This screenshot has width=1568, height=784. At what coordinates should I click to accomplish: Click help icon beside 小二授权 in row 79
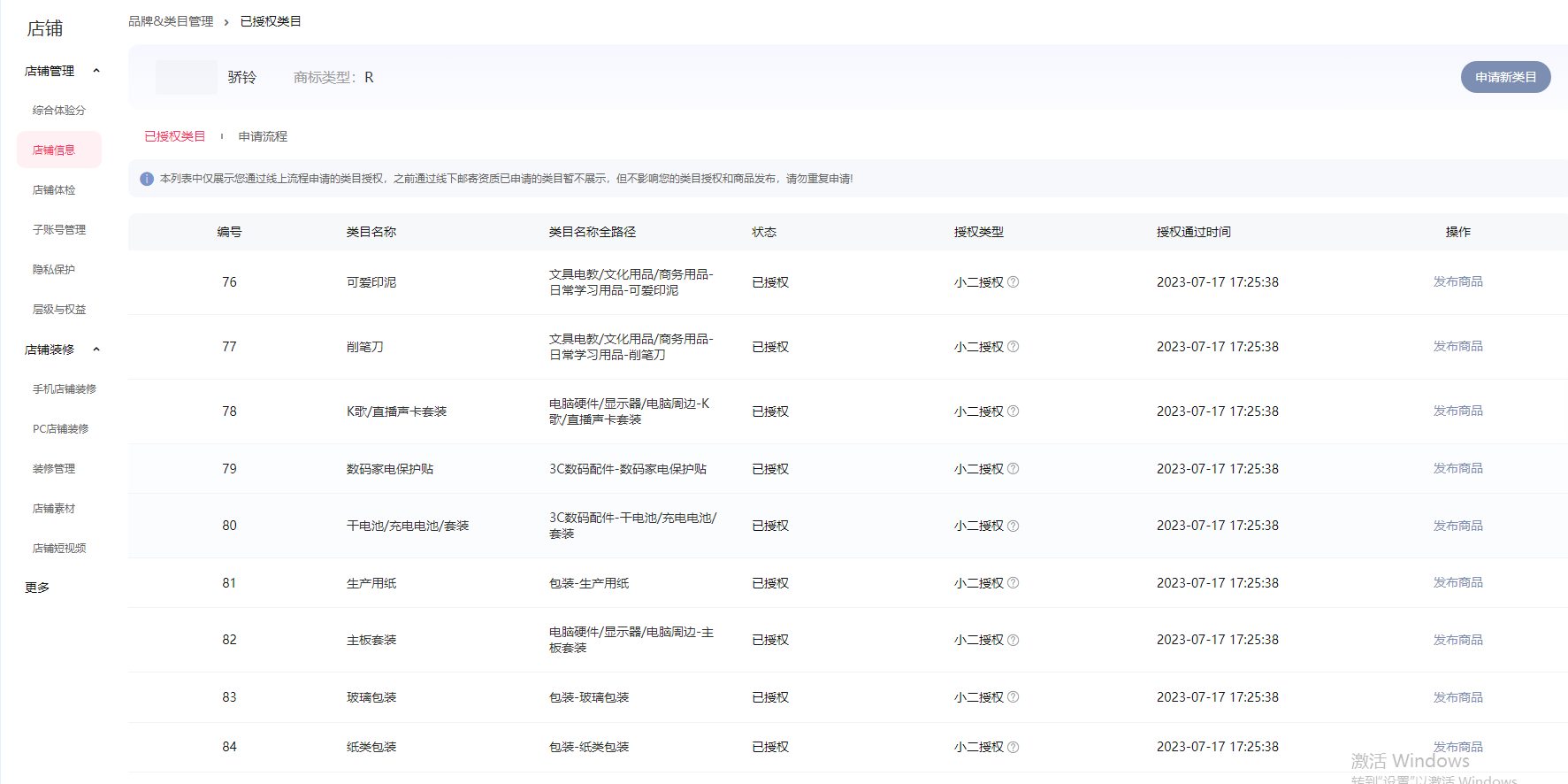pyautogui.click(x=1013, y=469)
